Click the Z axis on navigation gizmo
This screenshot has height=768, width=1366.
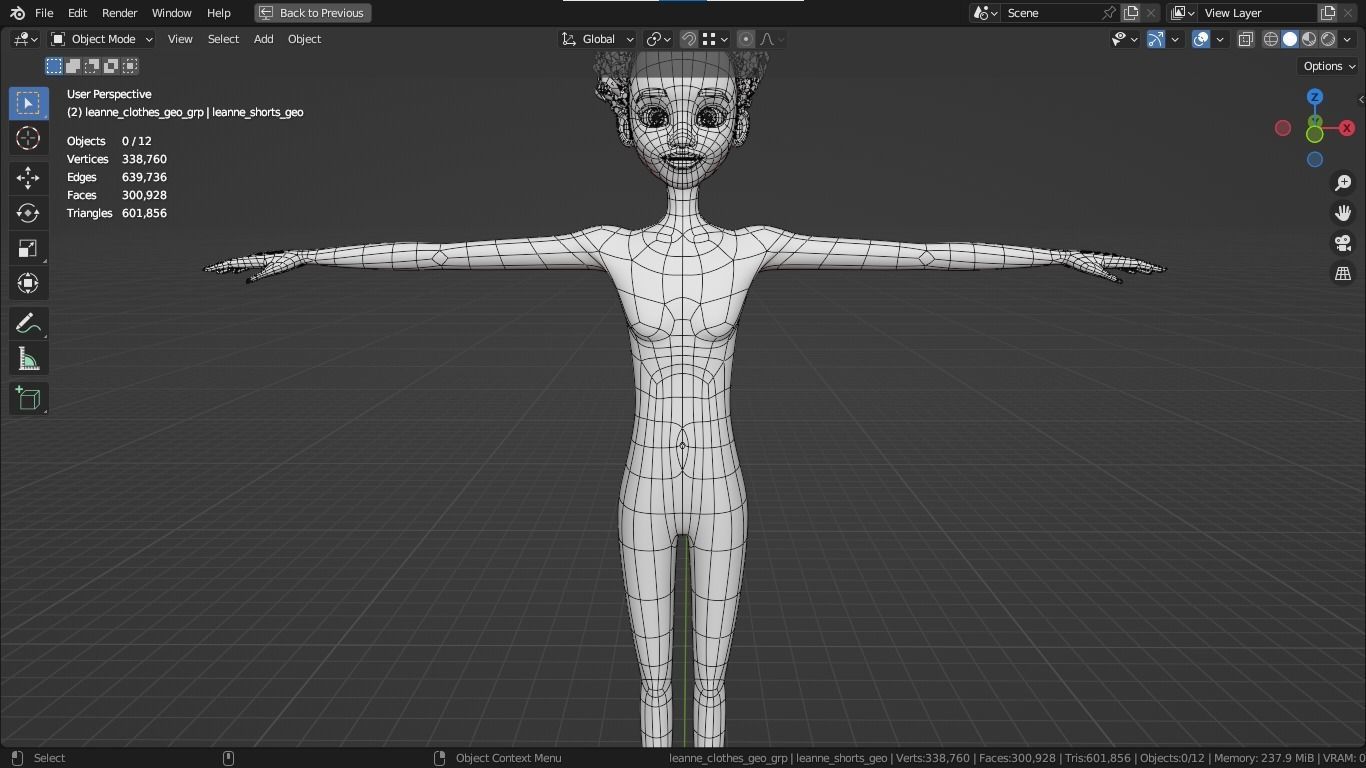click(x=1315, y=97)
